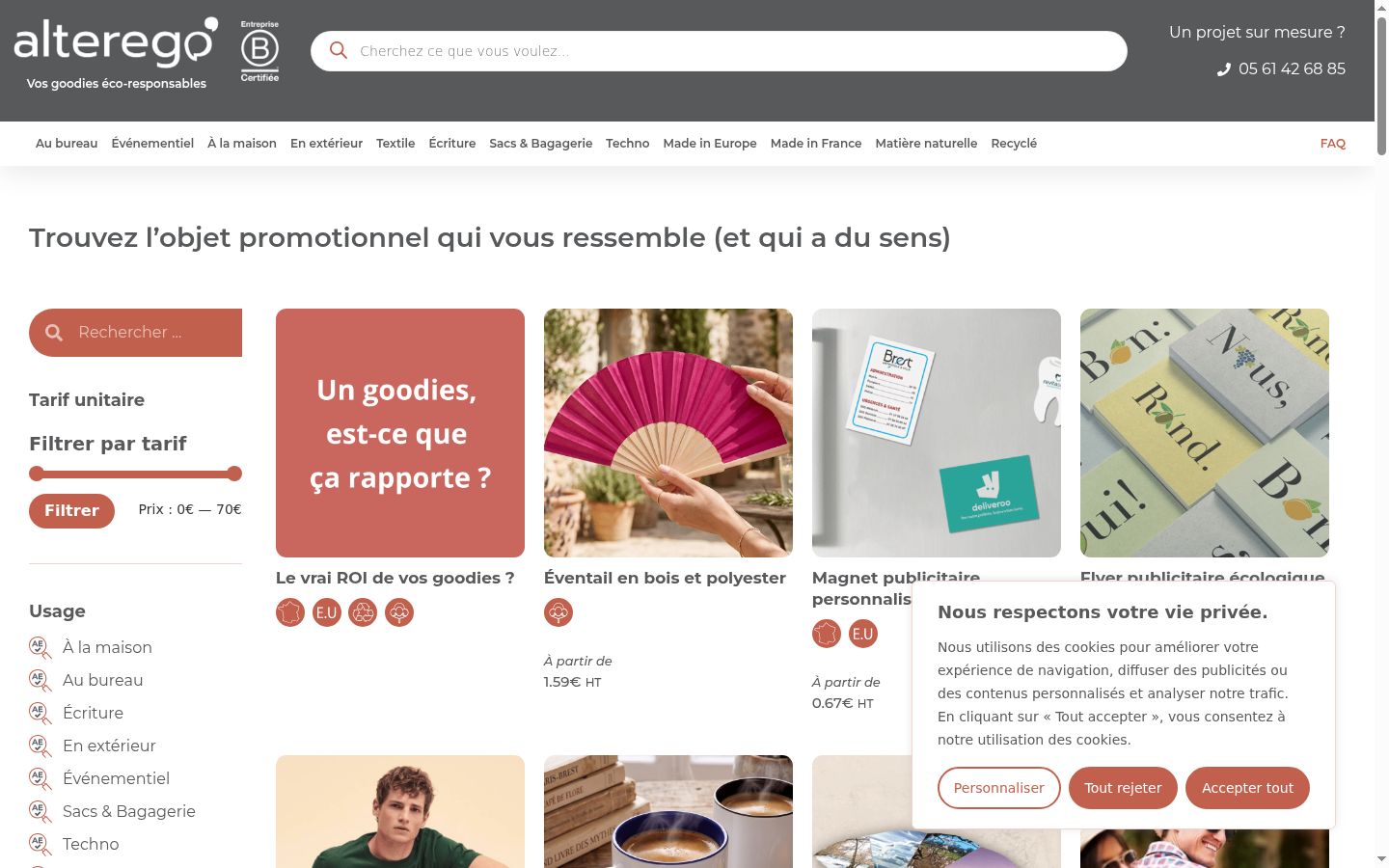This screenshot has width=1389, height=868.
Task: Open the Recyclé menu
Action: (x=1014, y=144)
